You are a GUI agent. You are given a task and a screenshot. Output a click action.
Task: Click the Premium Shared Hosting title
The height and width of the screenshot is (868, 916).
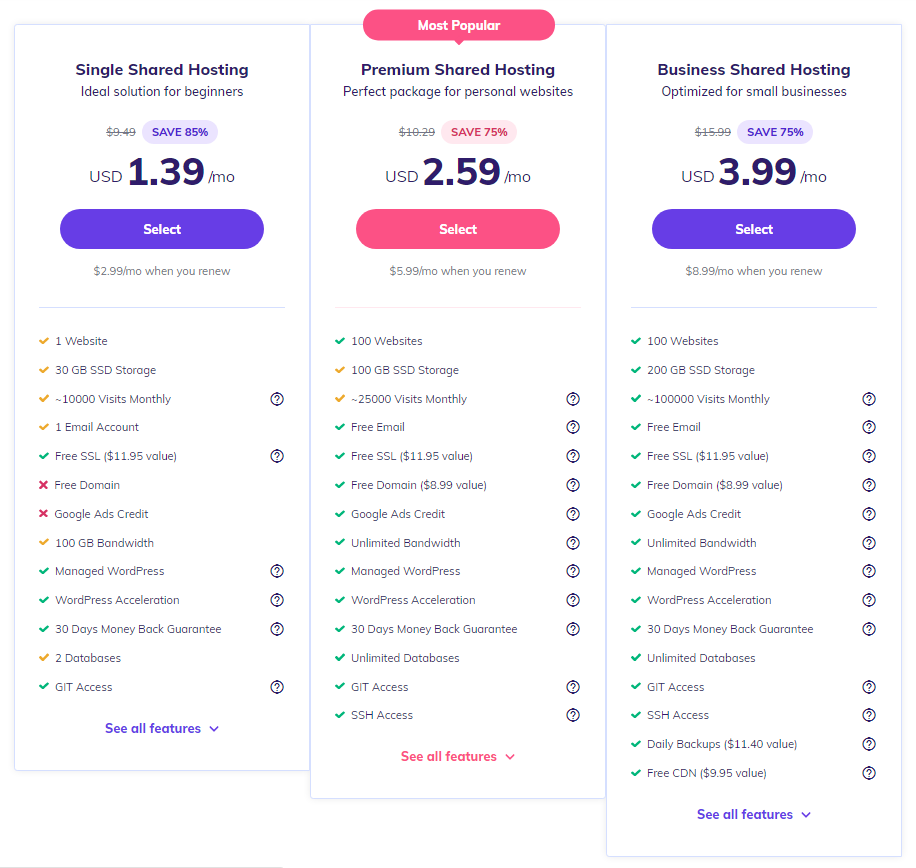(458, 70)
